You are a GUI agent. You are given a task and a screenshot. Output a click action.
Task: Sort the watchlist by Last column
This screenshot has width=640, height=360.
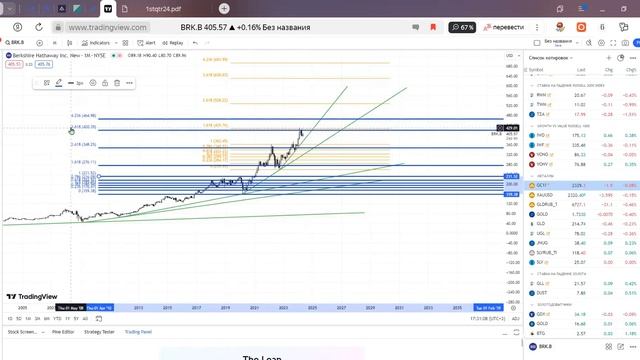[x=581, y=70]
